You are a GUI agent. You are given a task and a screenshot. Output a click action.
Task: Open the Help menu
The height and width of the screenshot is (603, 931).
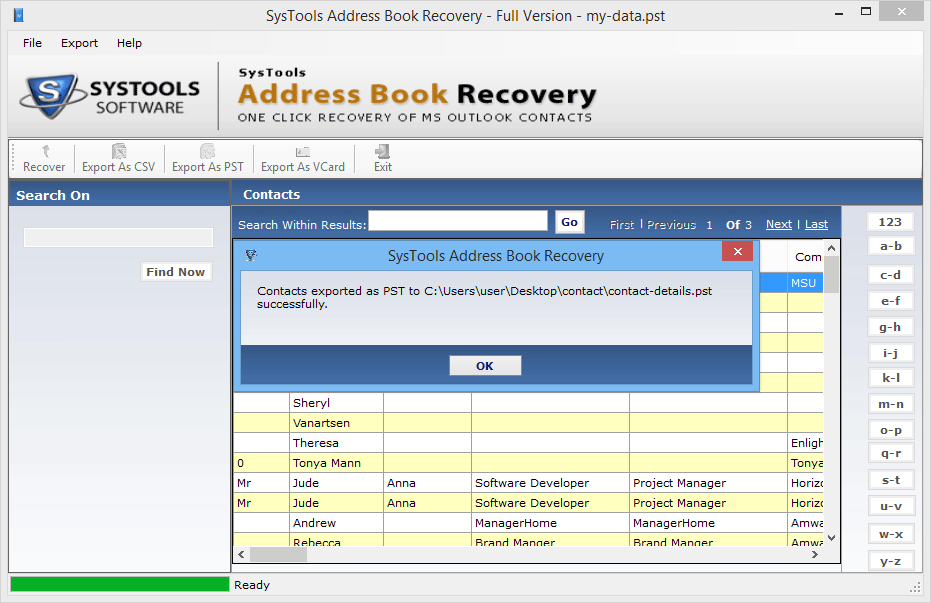click(x=129, y=43)
